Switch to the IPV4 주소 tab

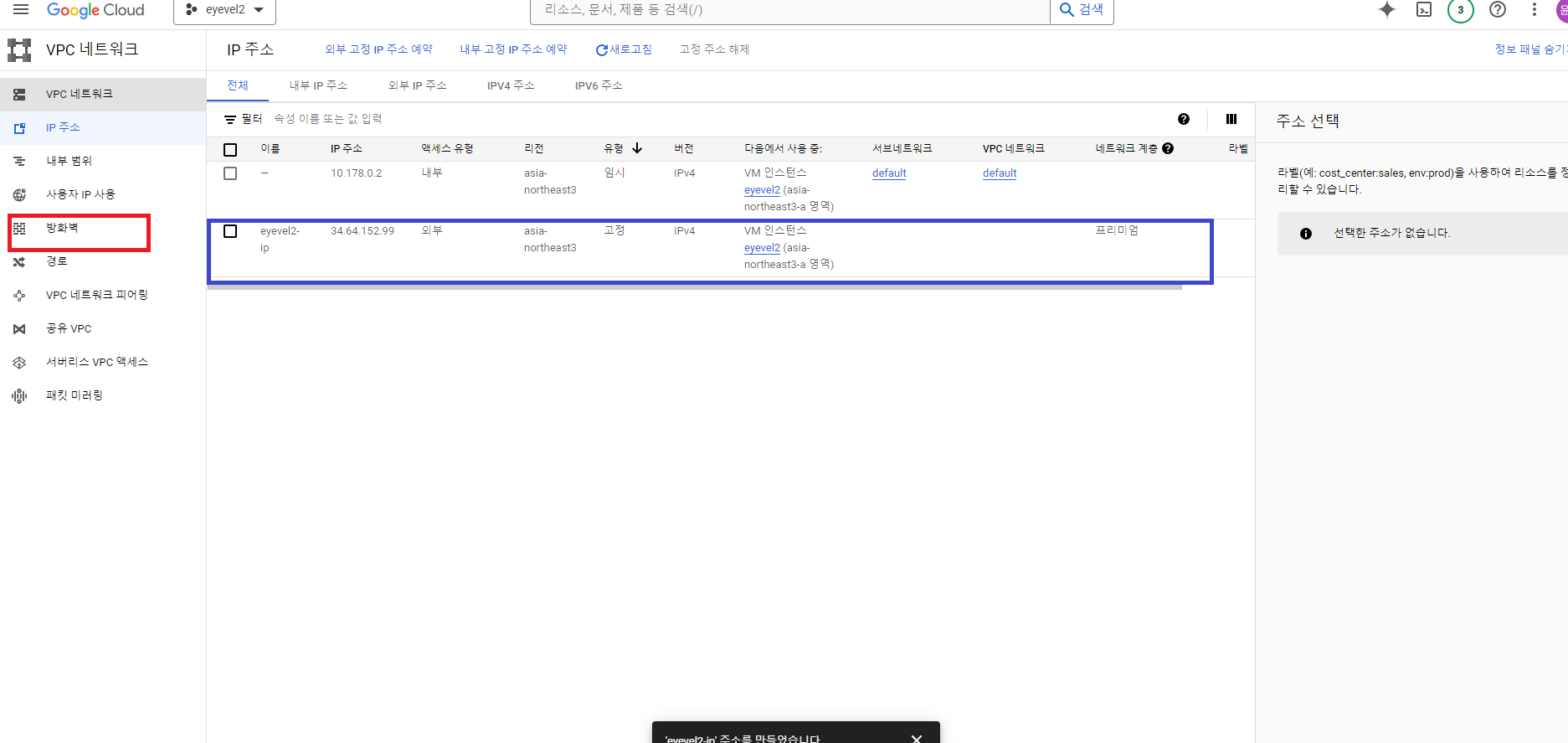tap(511, 85)
